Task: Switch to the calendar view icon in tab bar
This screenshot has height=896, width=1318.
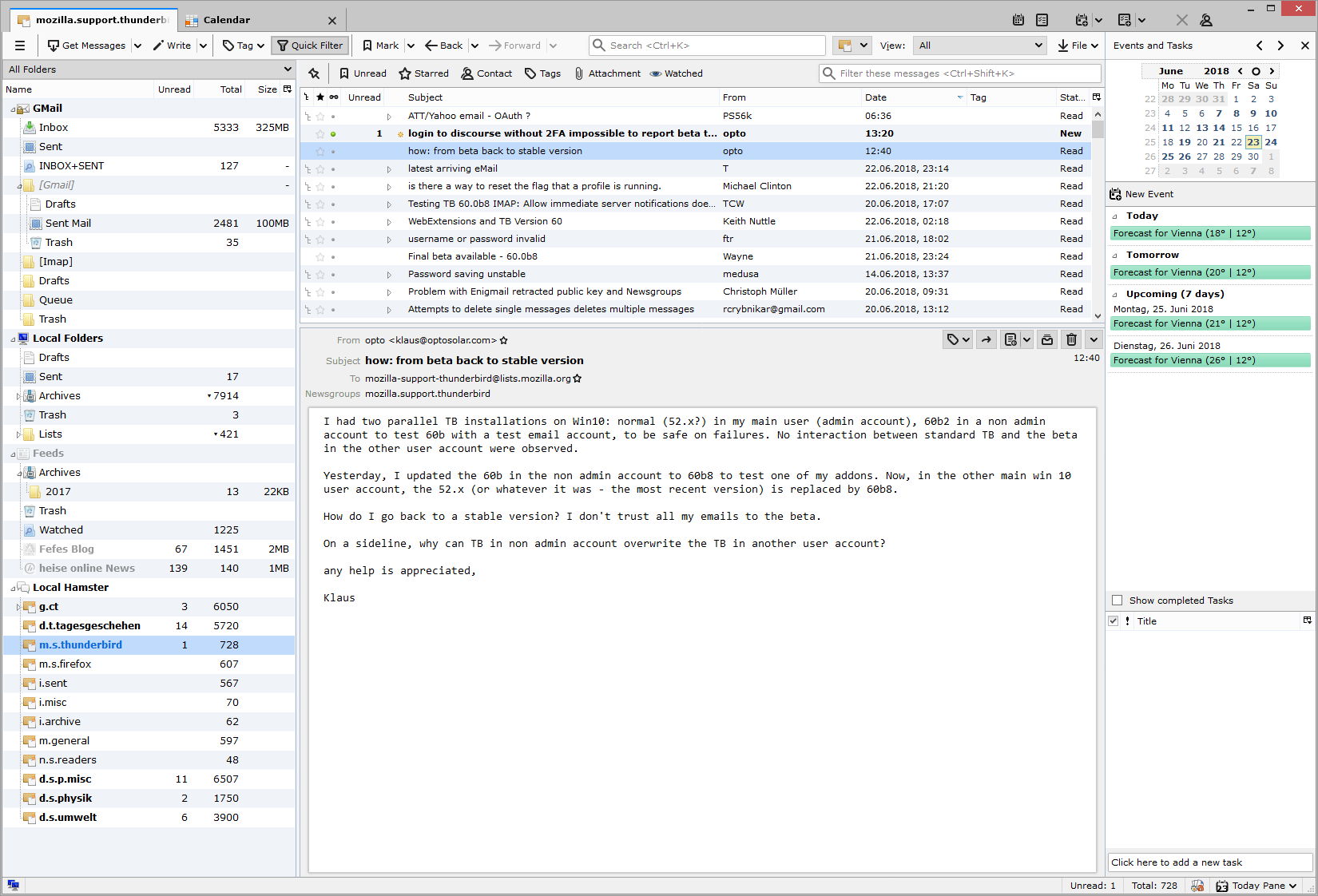Action: click(1018, 20)
